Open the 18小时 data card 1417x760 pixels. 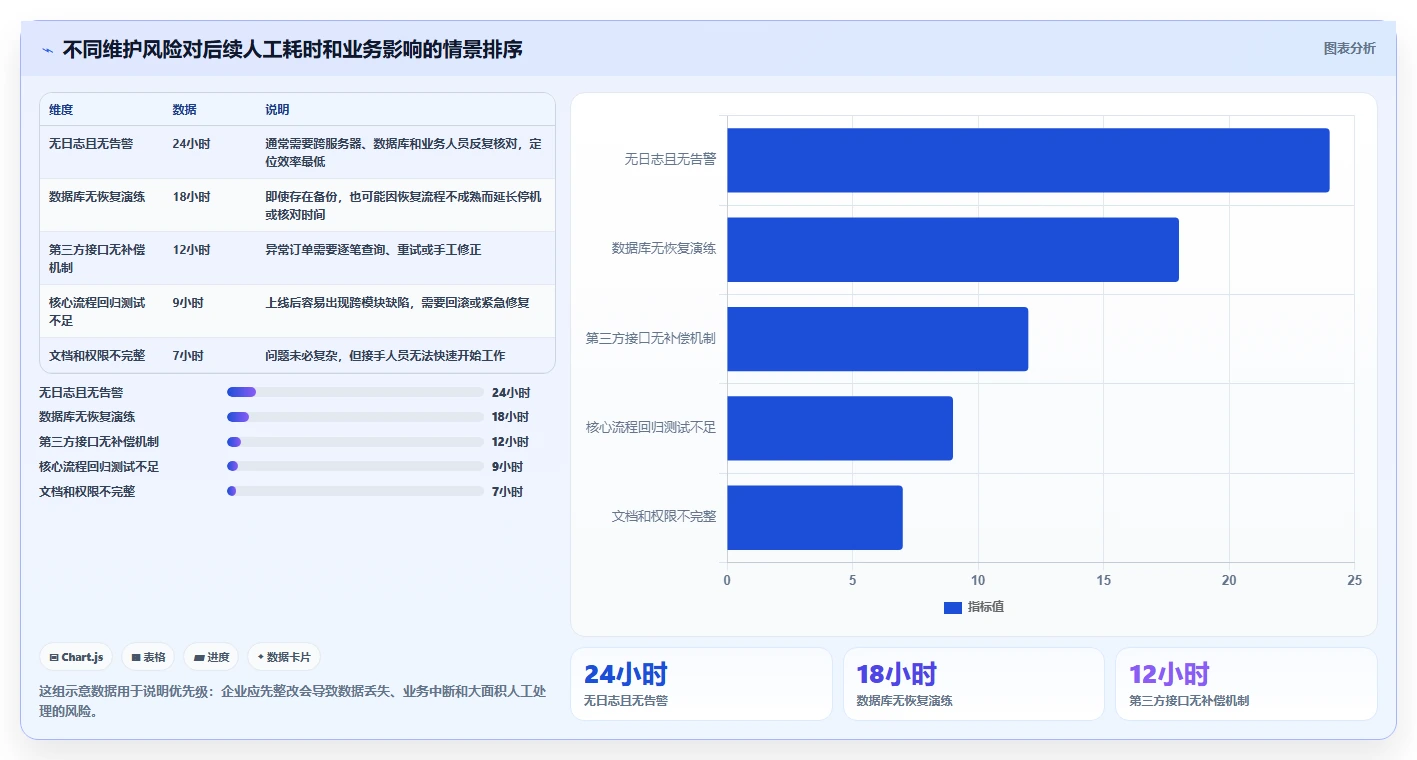(x=974, y=684)
